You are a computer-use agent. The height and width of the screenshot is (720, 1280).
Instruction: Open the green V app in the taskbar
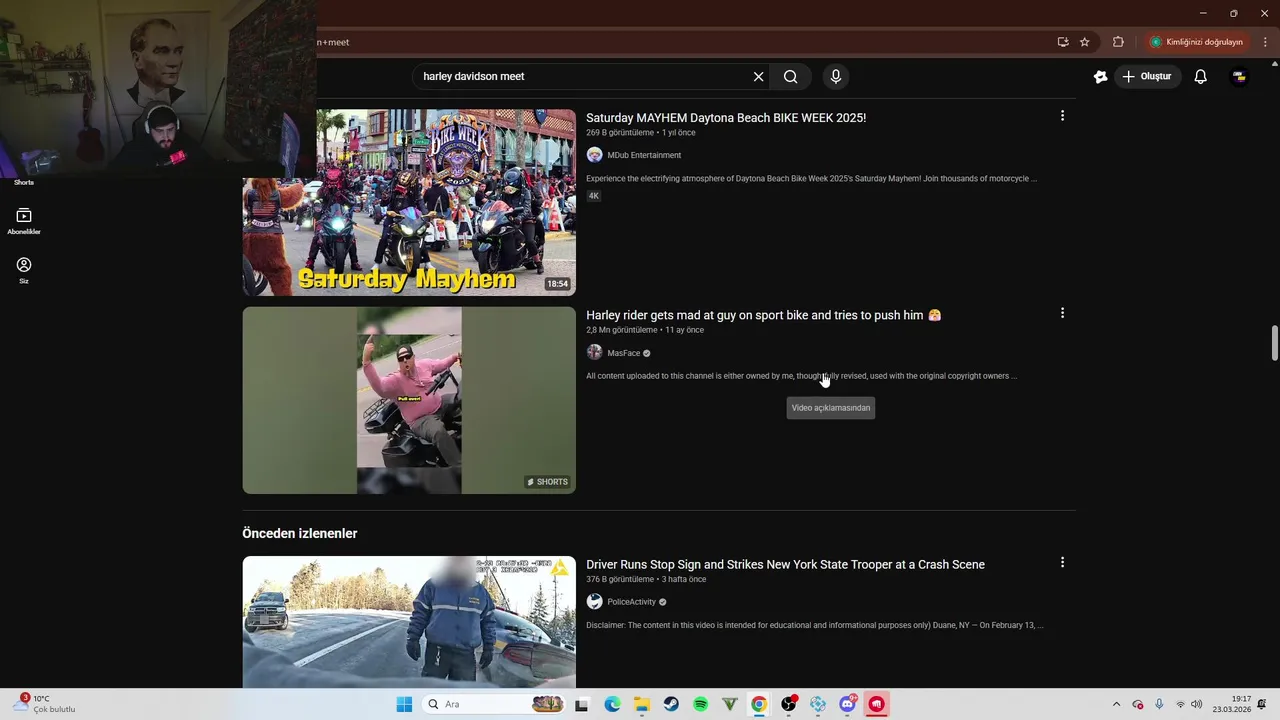tap(730, 704)
